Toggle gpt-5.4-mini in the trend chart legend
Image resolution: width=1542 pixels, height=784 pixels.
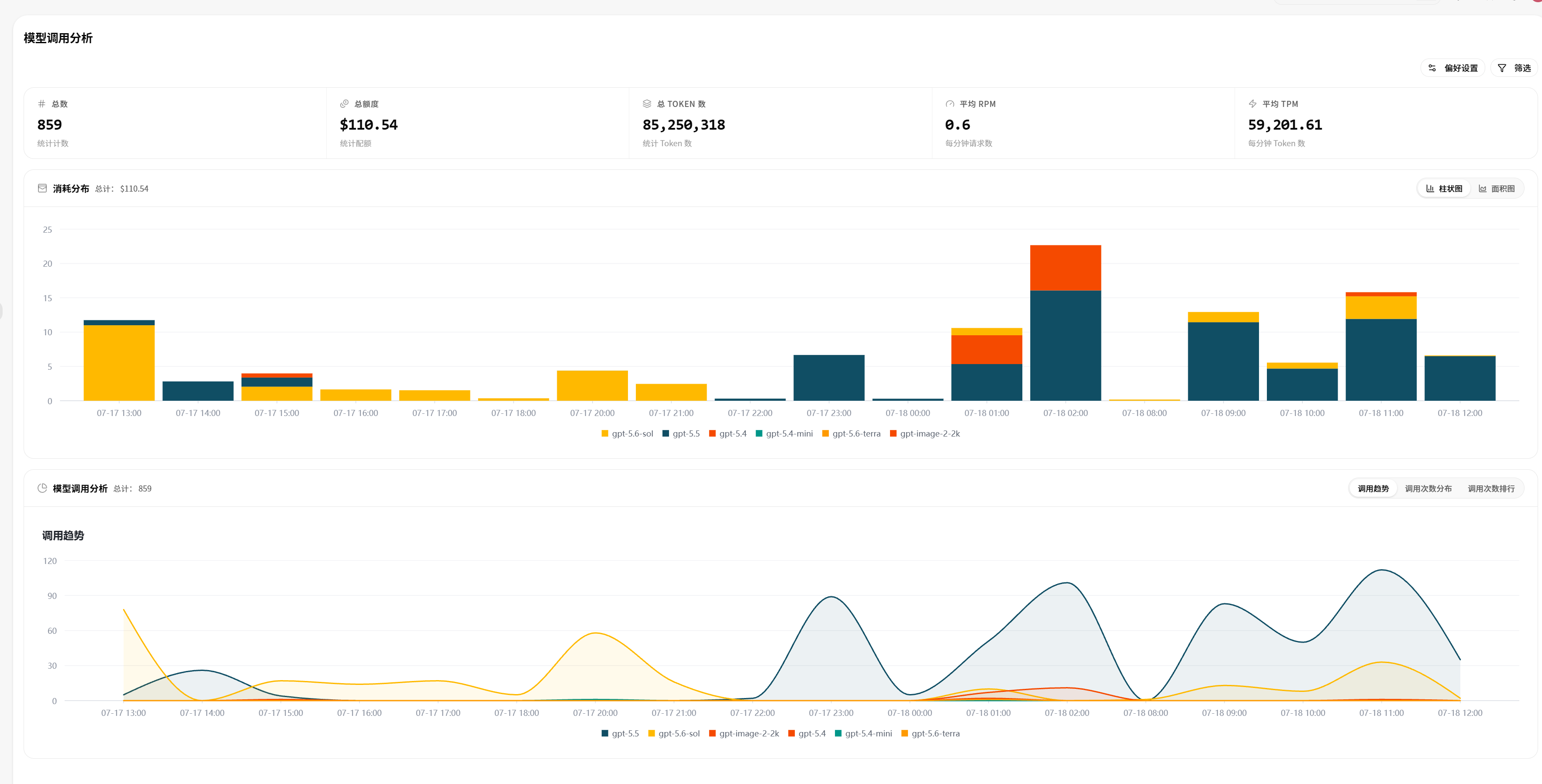pyautogui.click(x=863, y=734)
